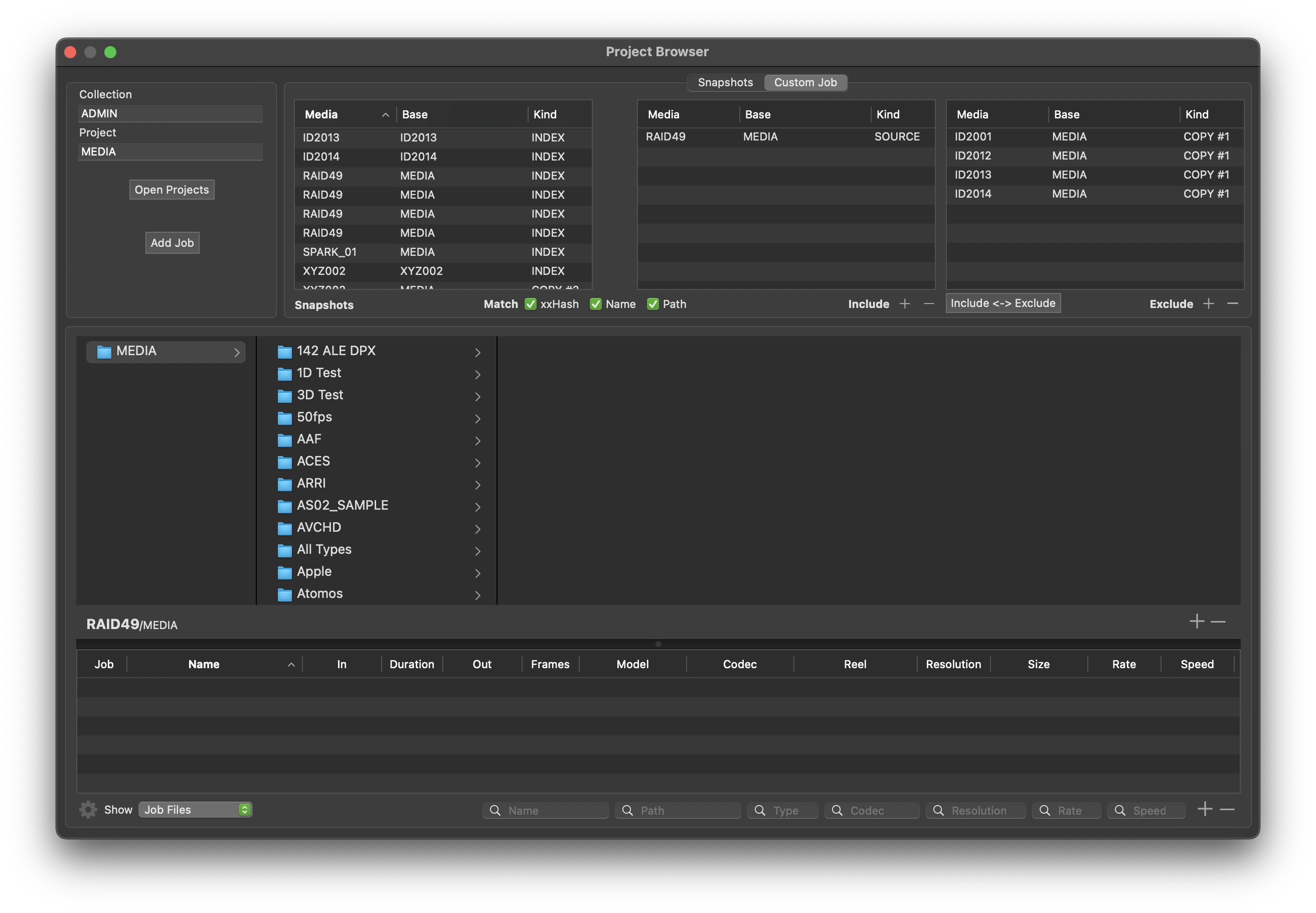The image size is (1316, 913).
Task: Toggle the Name match checkbox
Action: click(x=595, y=304)
